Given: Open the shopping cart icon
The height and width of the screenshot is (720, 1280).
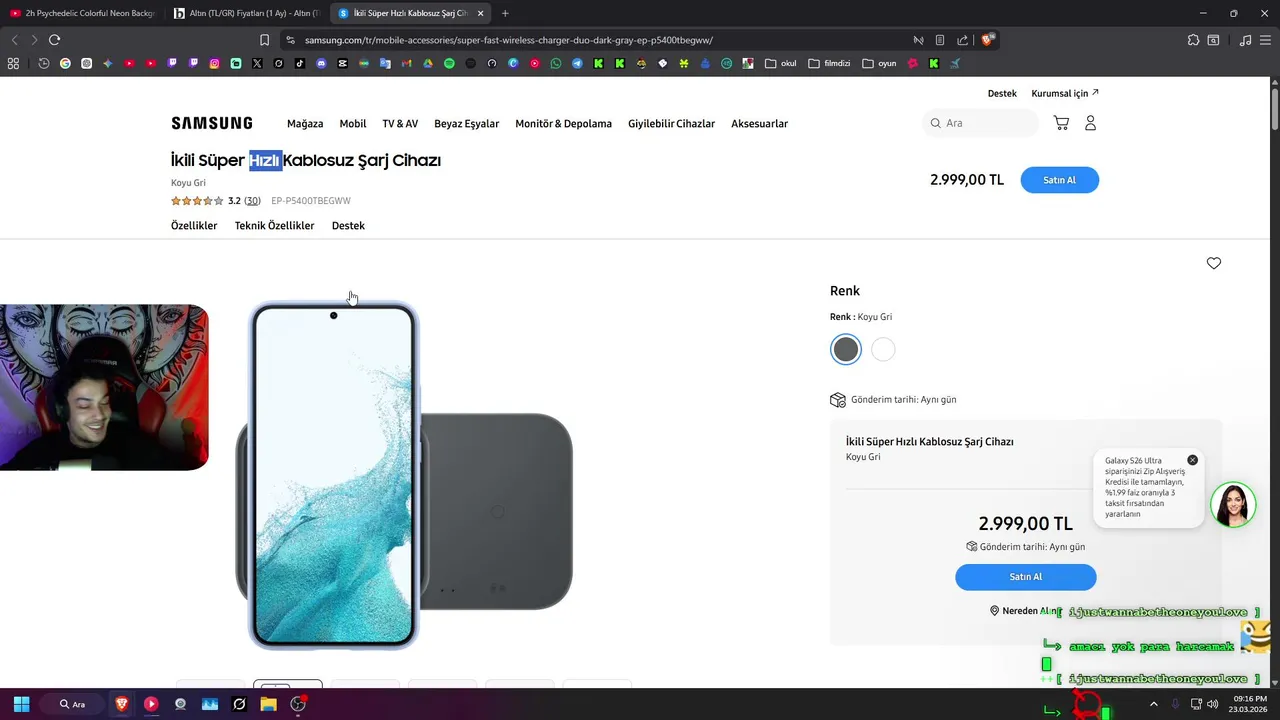Looking at the screenshot, I should click(1061, 123).
